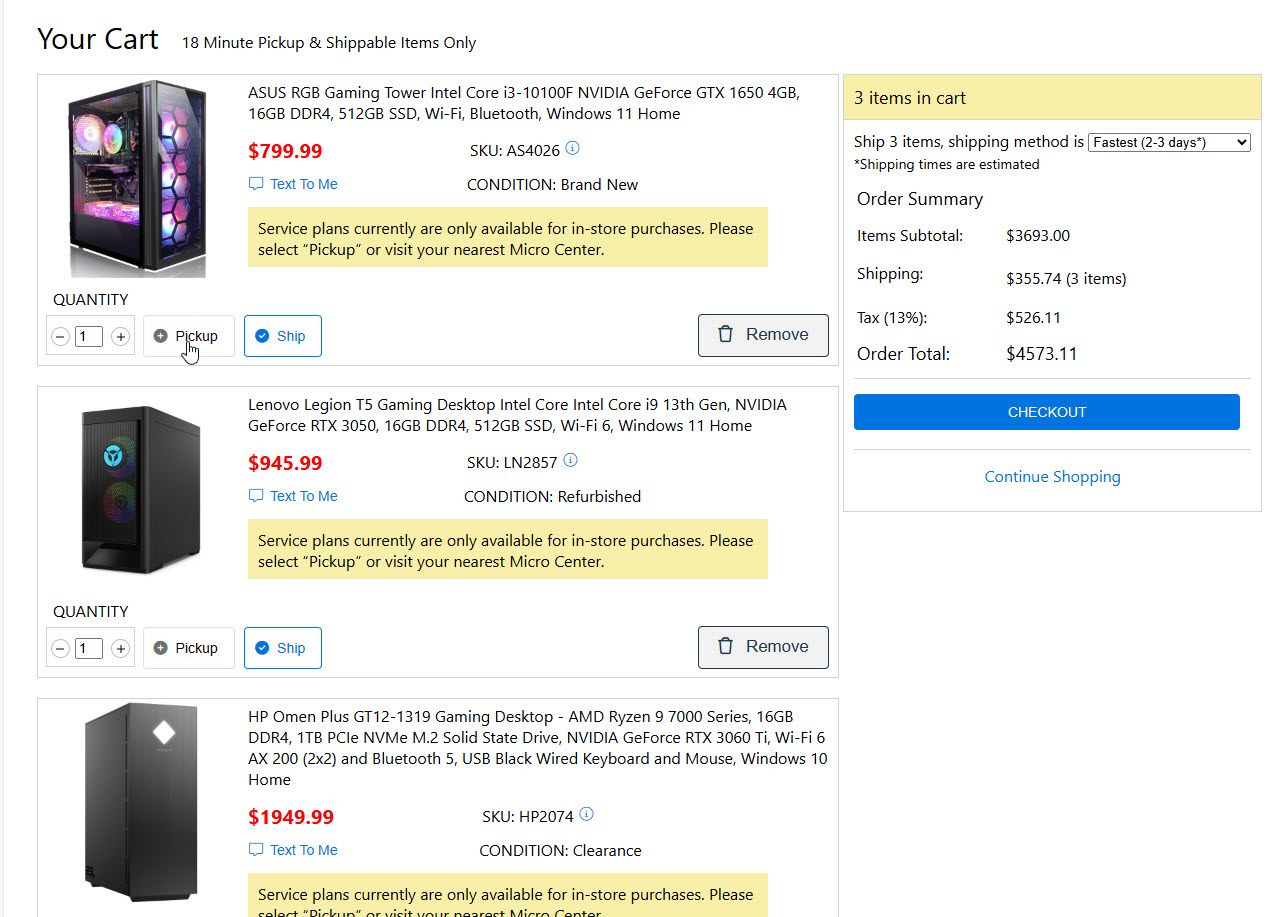
Task: Decrease quantity of ASUS gaming tower
Action: (60, 337)
